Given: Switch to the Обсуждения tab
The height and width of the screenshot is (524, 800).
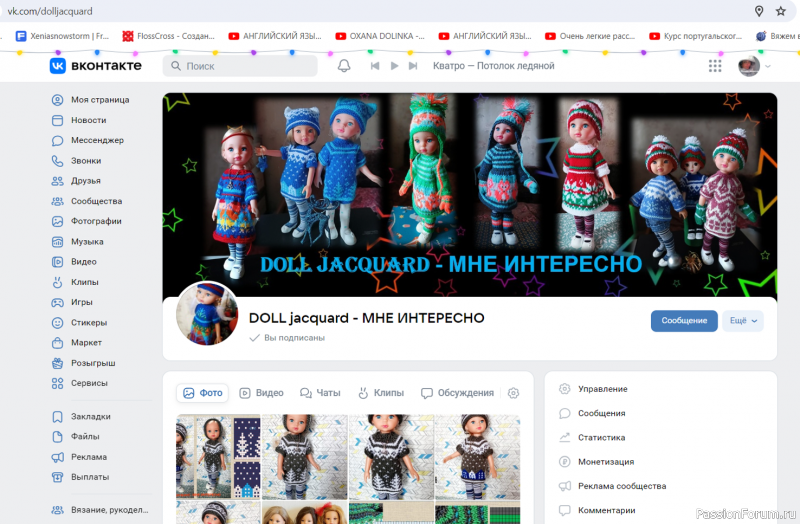Looking at the screenshot, I should 458,393.
